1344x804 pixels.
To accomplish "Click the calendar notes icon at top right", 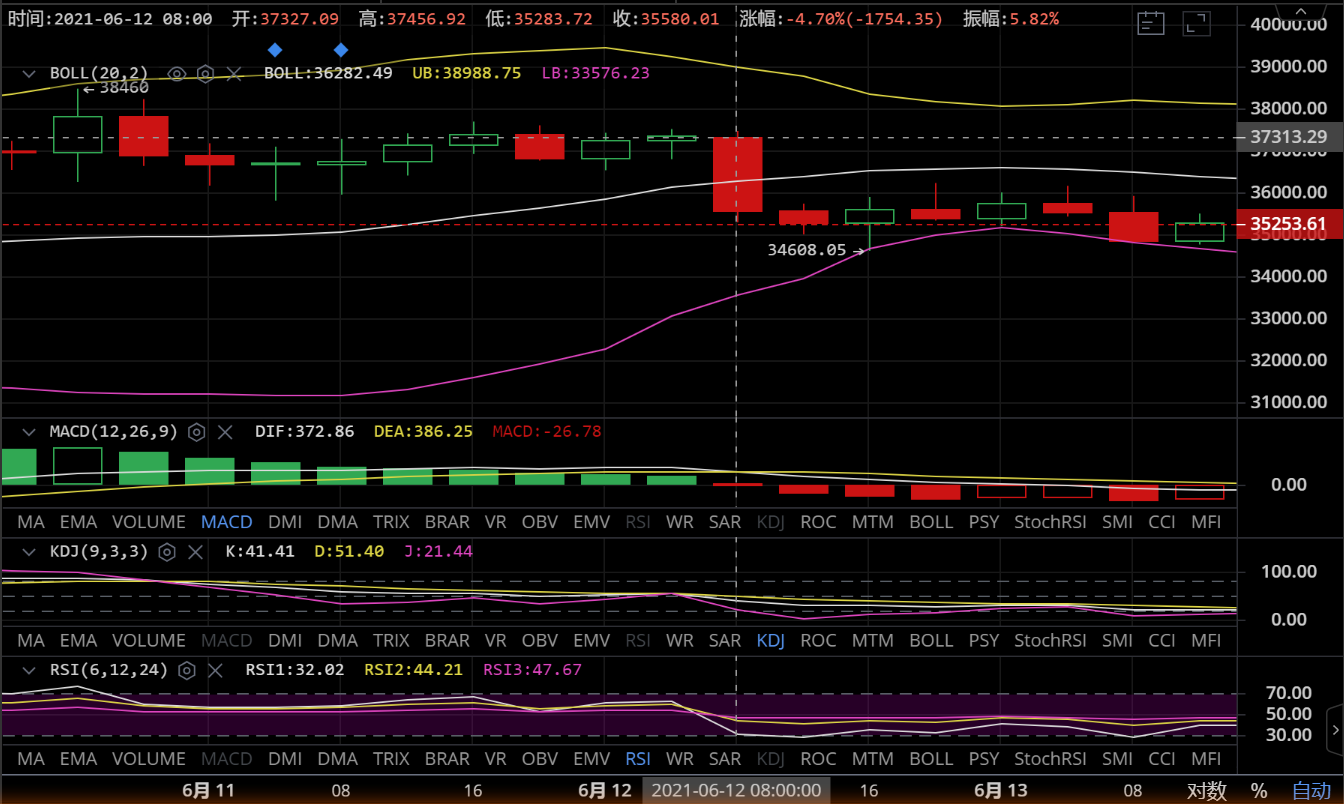I will [1151, 23].
